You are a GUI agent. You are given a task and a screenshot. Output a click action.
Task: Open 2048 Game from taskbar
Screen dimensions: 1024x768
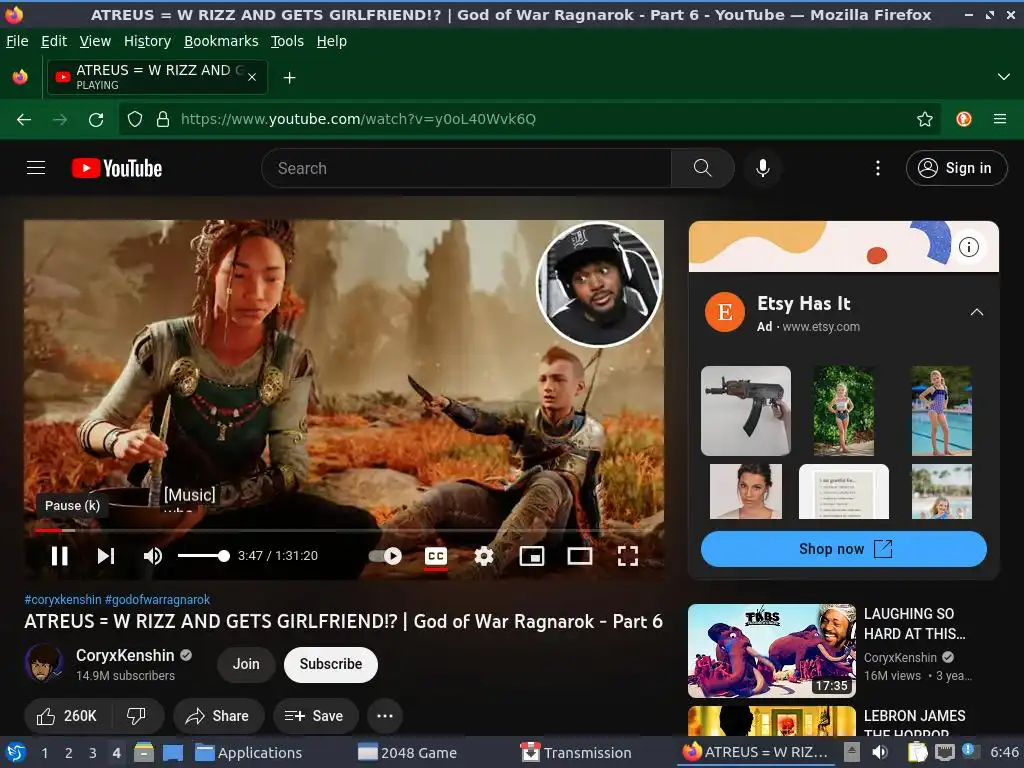[x=407, y=753]
